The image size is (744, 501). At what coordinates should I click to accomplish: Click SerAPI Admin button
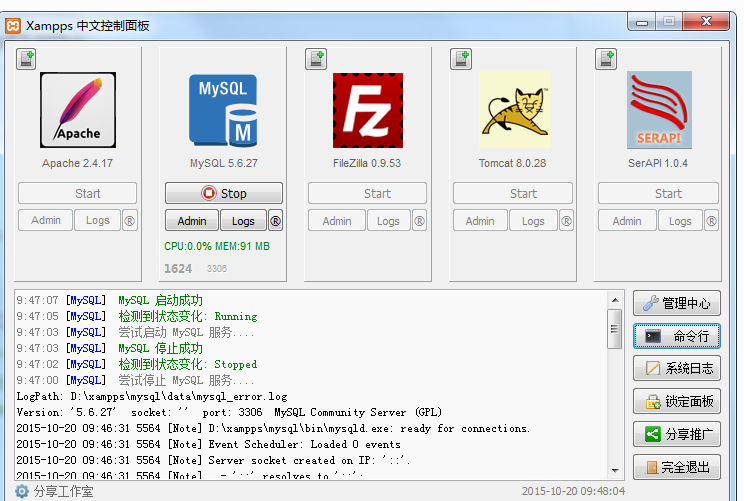pyautogui.click(x=627, y=221)
